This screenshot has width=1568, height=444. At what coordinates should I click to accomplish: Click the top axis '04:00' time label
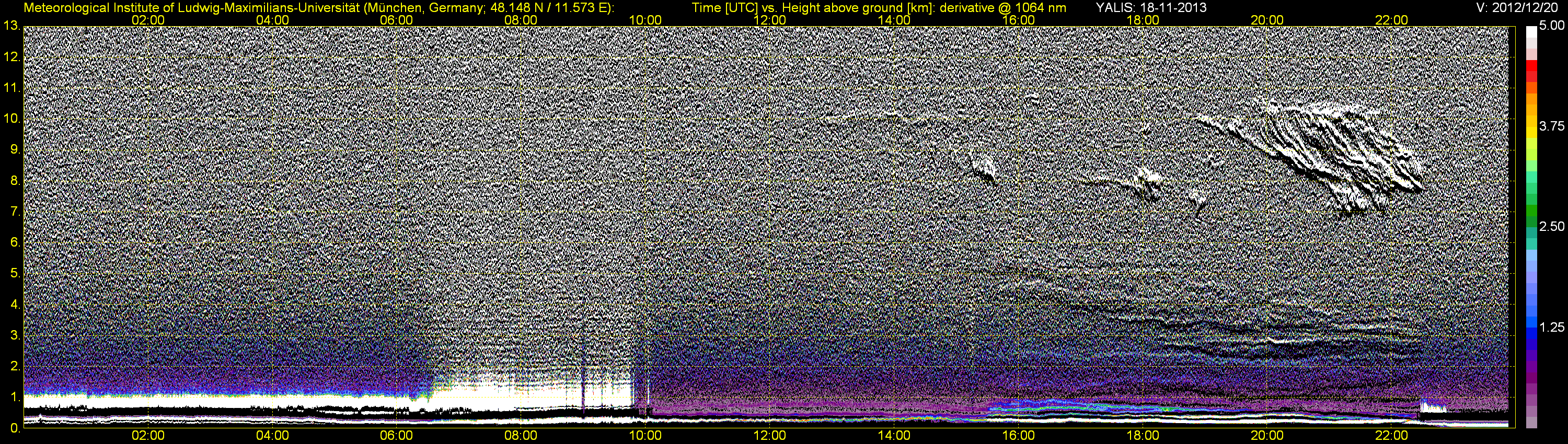pyautogui.click(x=272, y=20)
